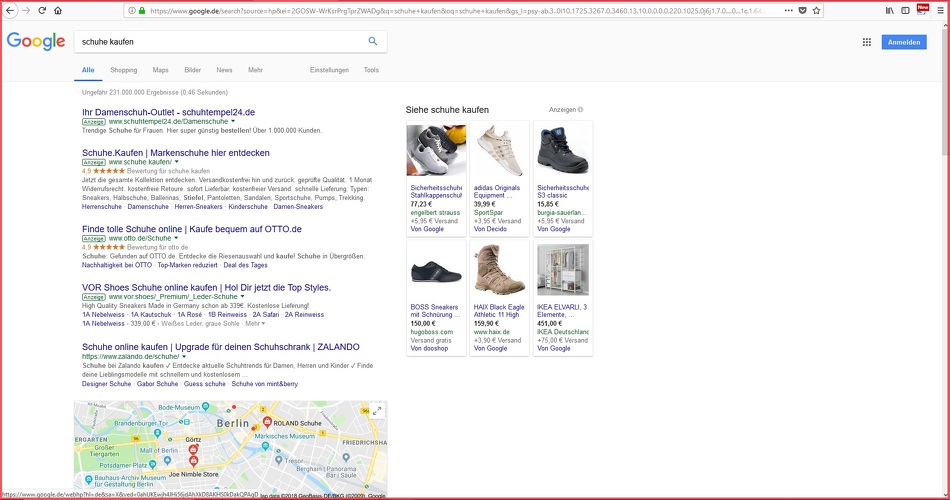The height and width of the screenshot is (500, 950).
Task: Click Von Decido under adidas Originals
Action: [x=490, y=229]
